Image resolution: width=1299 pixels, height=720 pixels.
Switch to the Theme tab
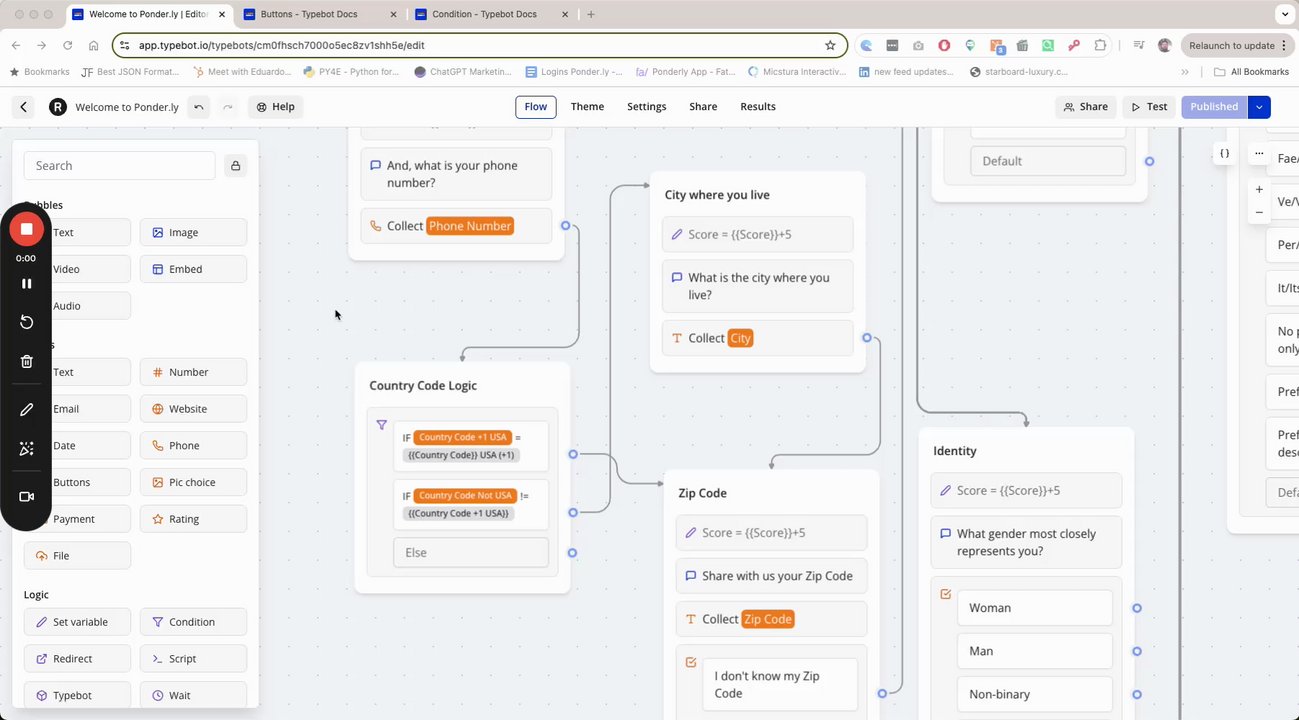[587, 107]
